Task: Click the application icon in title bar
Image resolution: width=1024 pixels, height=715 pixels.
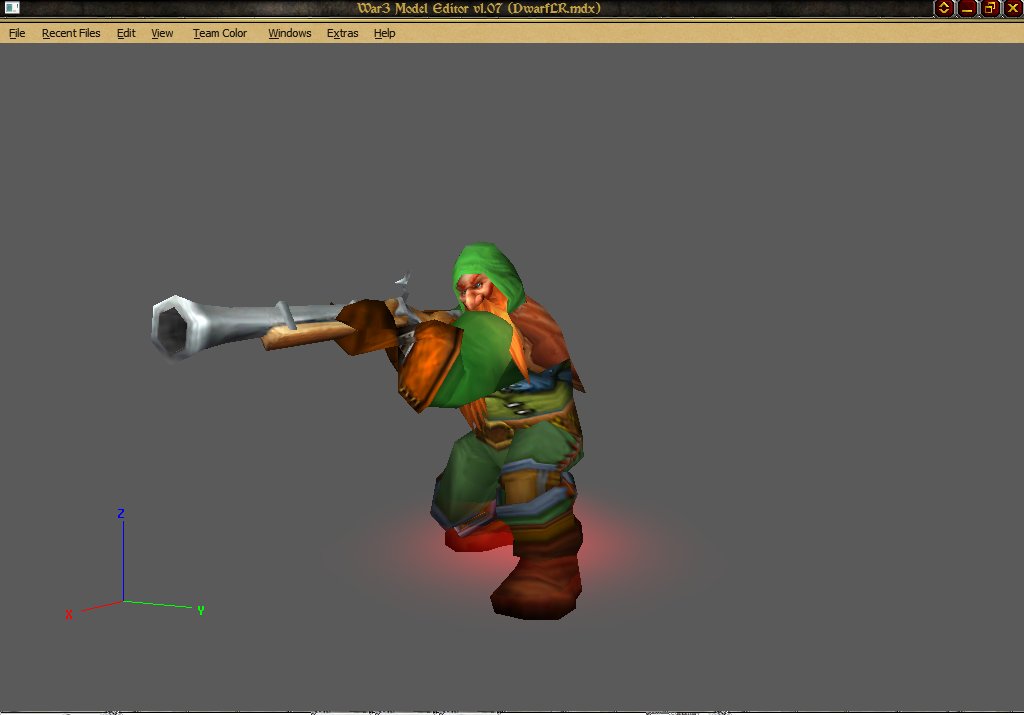Action: (12, 8)
